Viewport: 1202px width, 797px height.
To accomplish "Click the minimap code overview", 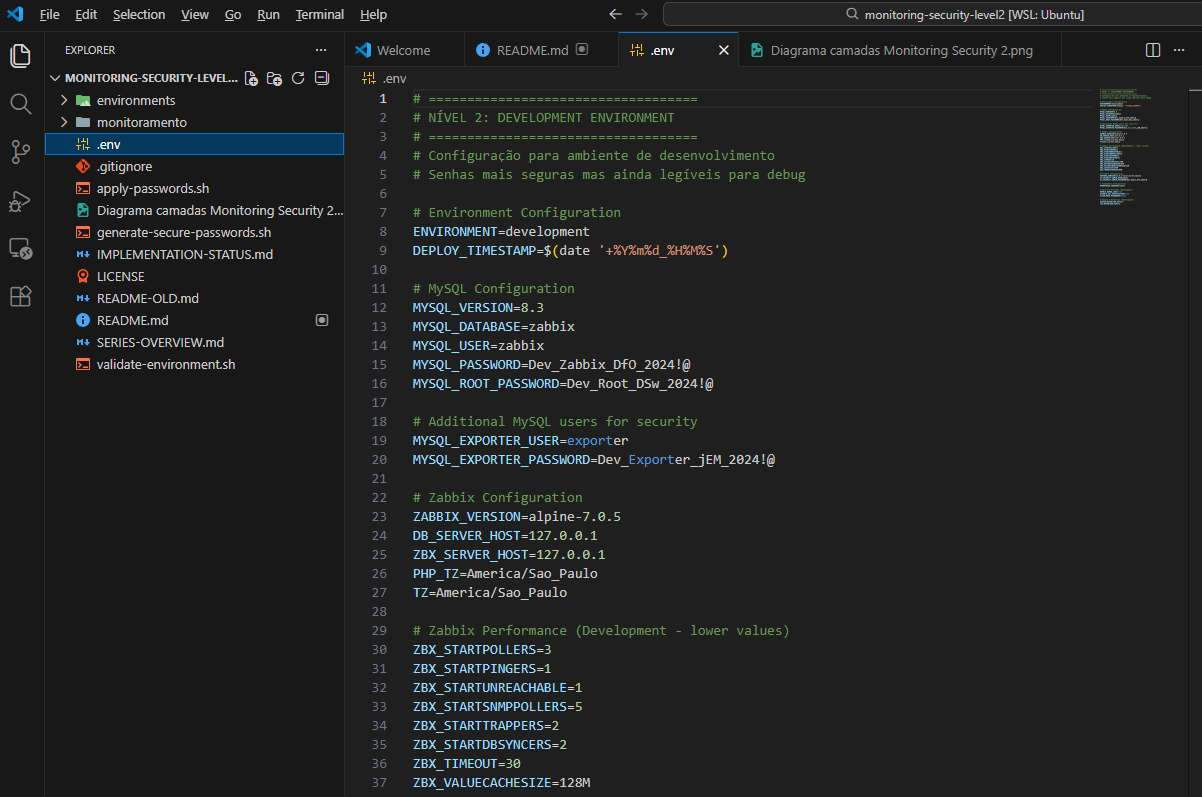I will [1124, 150].
